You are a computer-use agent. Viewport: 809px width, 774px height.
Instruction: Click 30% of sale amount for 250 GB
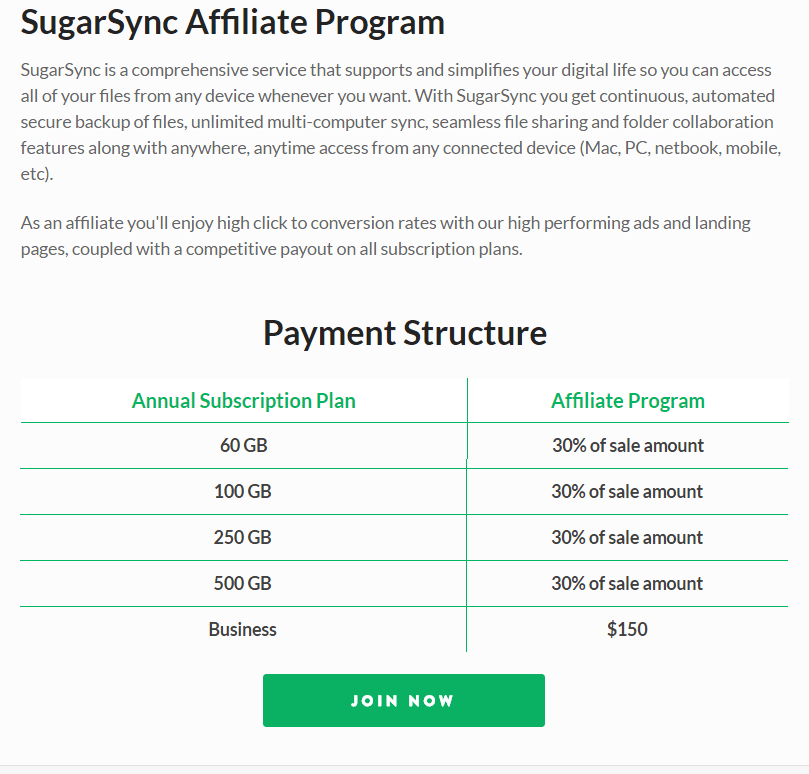tap(627, 538)
